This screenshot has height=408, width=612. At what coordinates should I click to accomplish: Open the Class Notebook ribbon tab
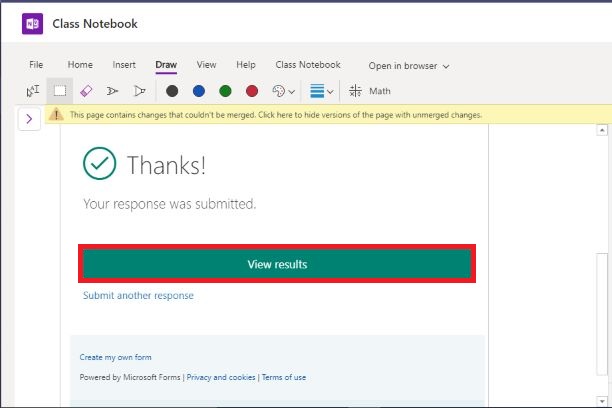click(x=308, y=65)
